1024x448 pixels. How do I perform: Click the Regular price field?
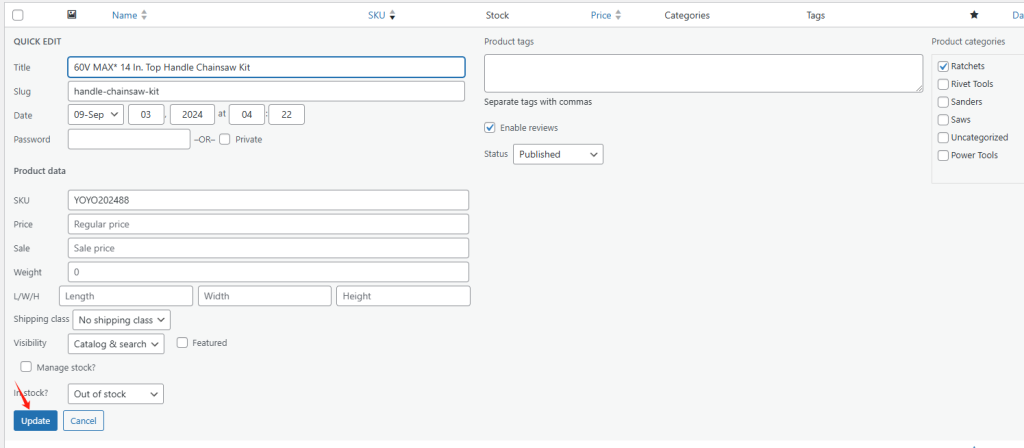268,224
